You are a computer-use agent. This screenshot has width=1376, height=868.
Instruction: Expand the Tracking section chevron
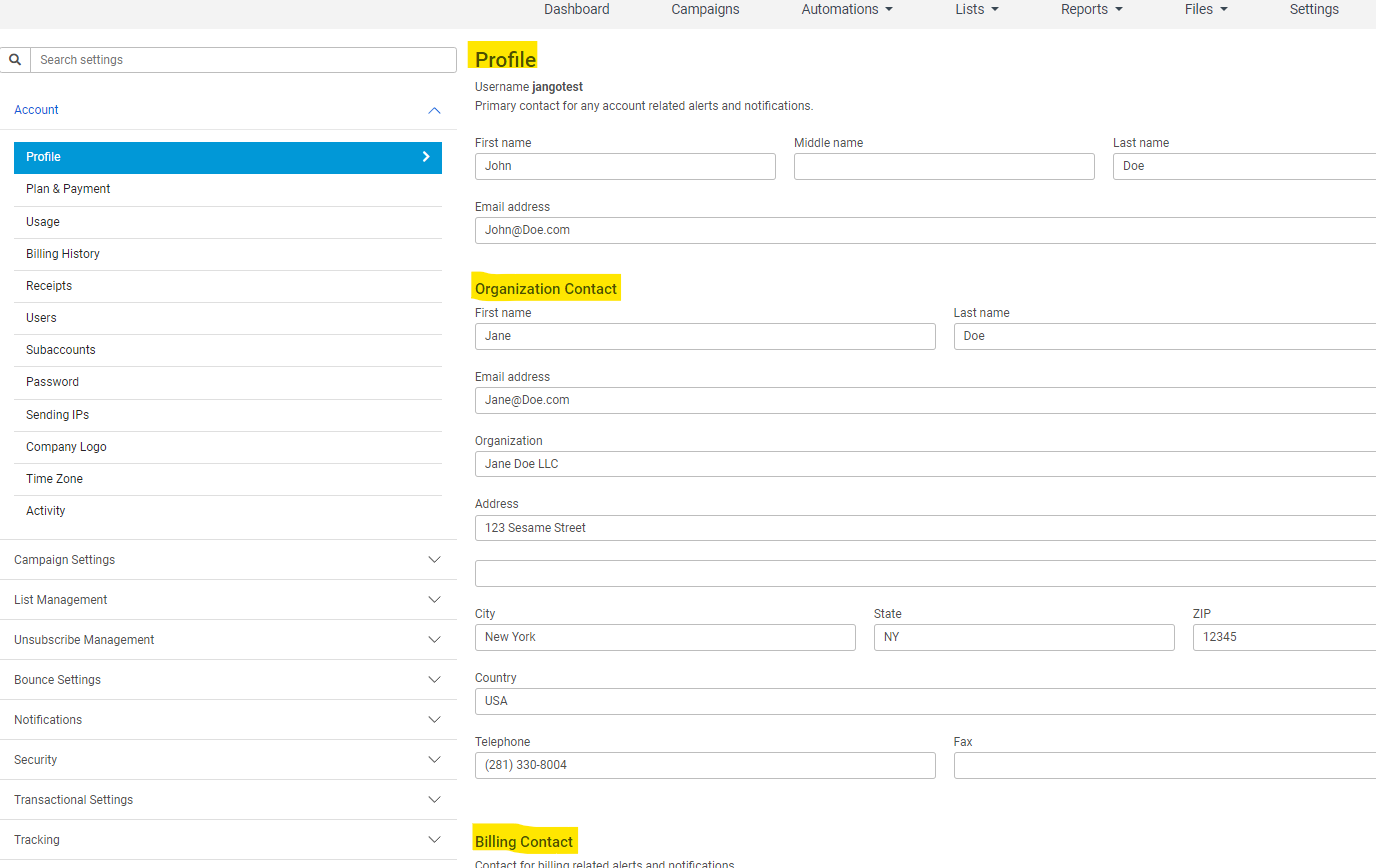click(x=434, y=840)
